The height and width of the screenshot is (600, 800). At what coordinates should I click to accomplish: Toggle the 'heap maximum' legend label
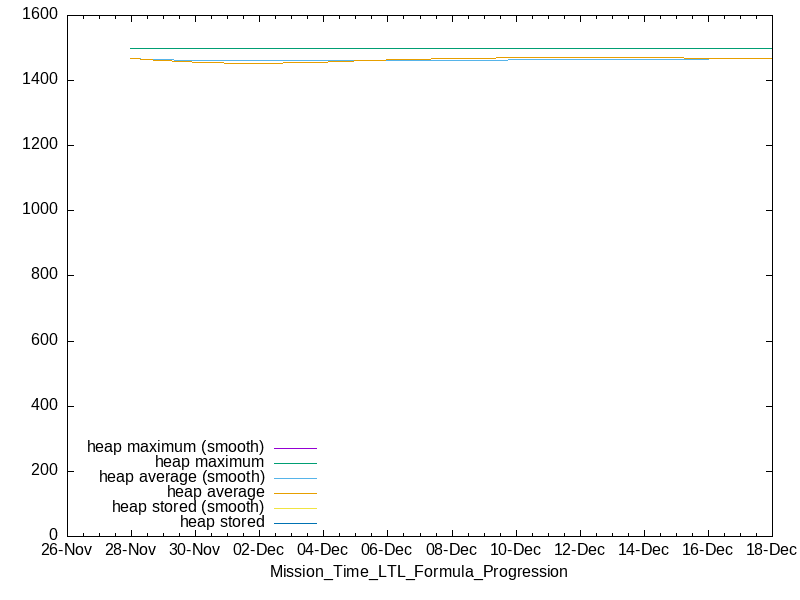[x=209, y=462]
